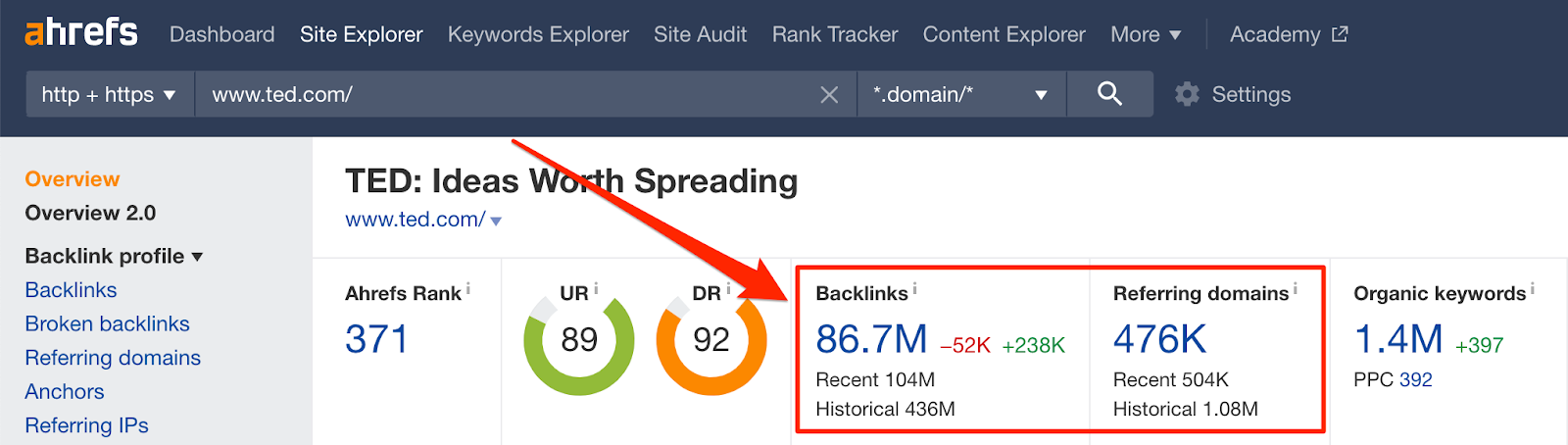Click the -52K lost backlinks figure
Viewport: 1568px width, 445px height.
point(965,345)
